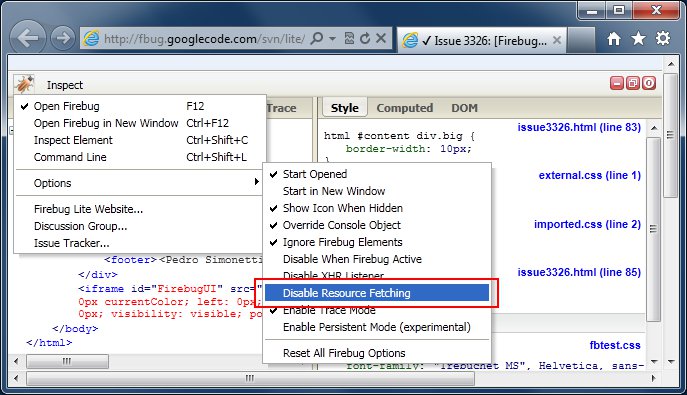This screenshot has height=395, width=687.
Task: Toggle Disable When Firebug Active option
Action: pos(377,259)
